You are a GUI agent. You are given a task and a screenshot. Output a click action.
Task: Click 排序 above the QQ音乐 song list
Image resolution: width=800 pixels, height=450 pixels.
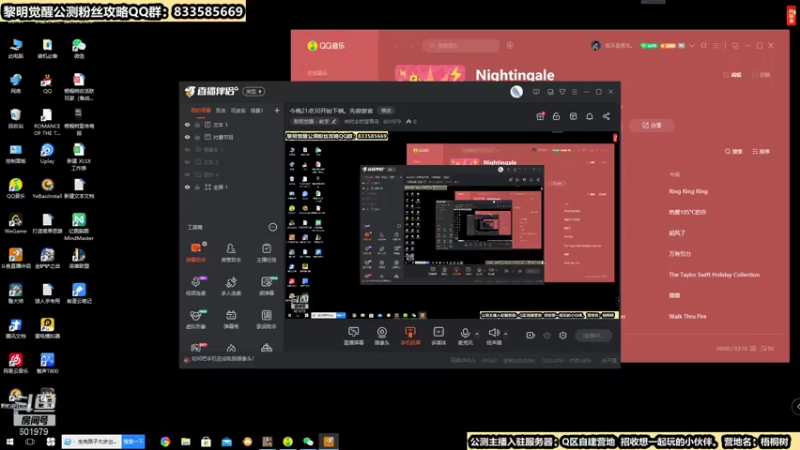click(761, 151)
